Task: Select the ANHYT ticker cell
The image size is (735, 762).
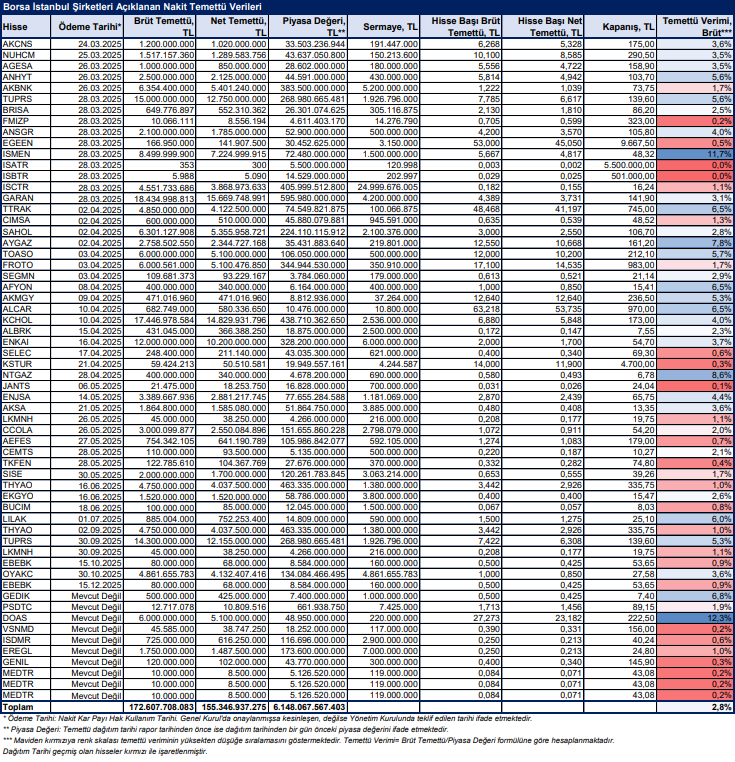Action: click(x=26, y=77)
